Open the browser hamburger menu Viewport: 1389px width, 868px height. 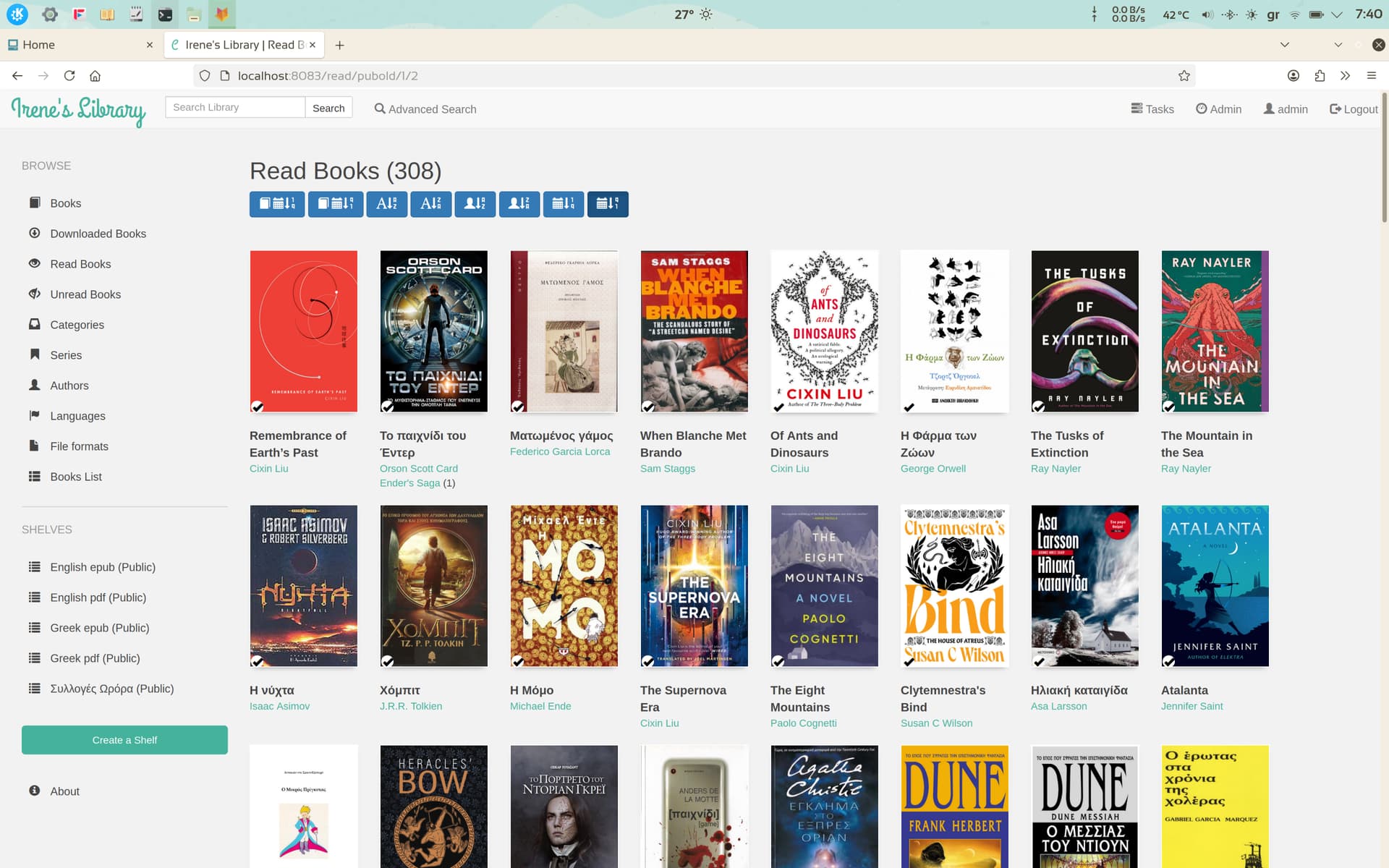1371,76
